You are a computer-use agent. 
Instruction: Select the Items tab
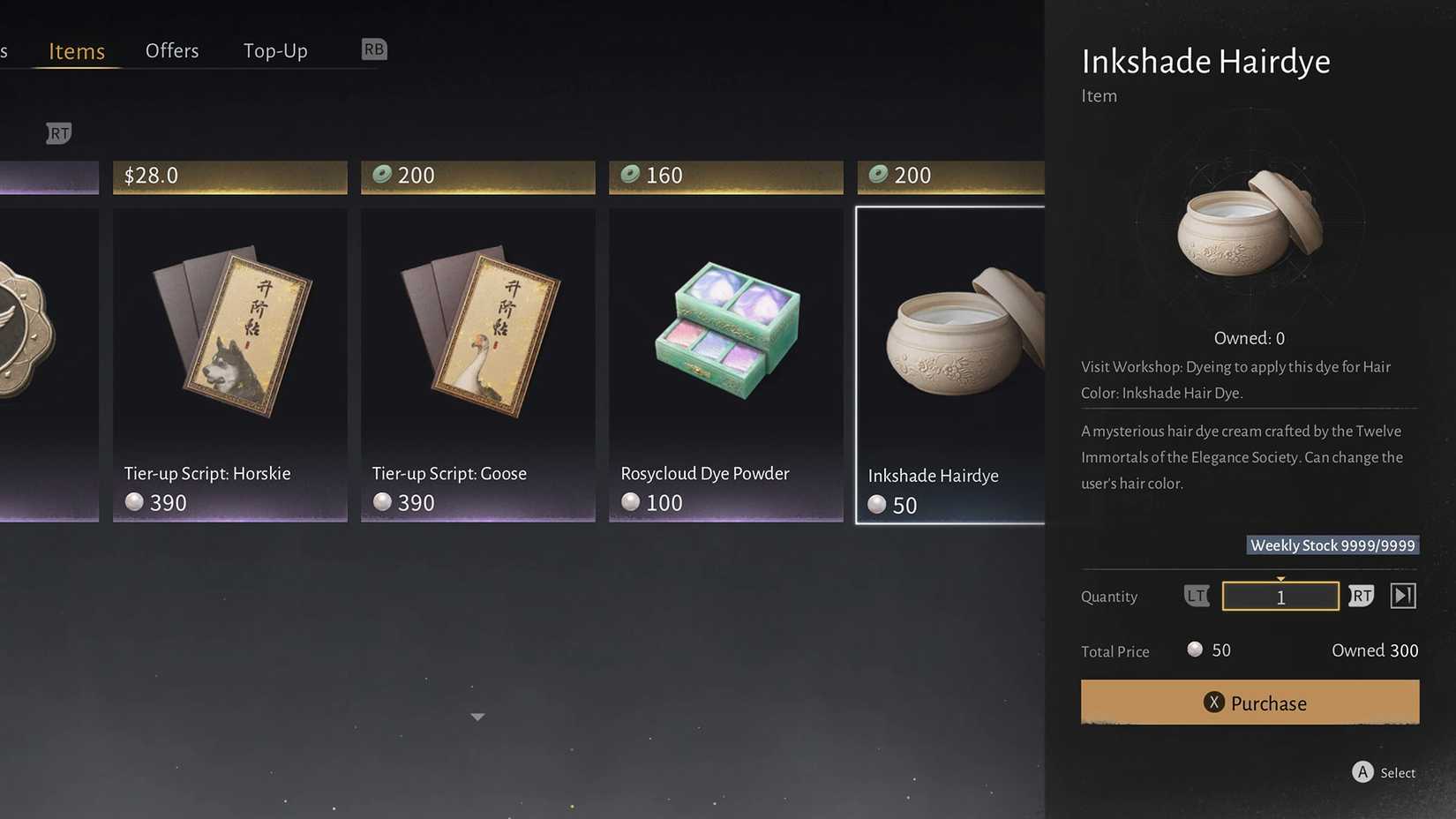[x=77, y=51]
